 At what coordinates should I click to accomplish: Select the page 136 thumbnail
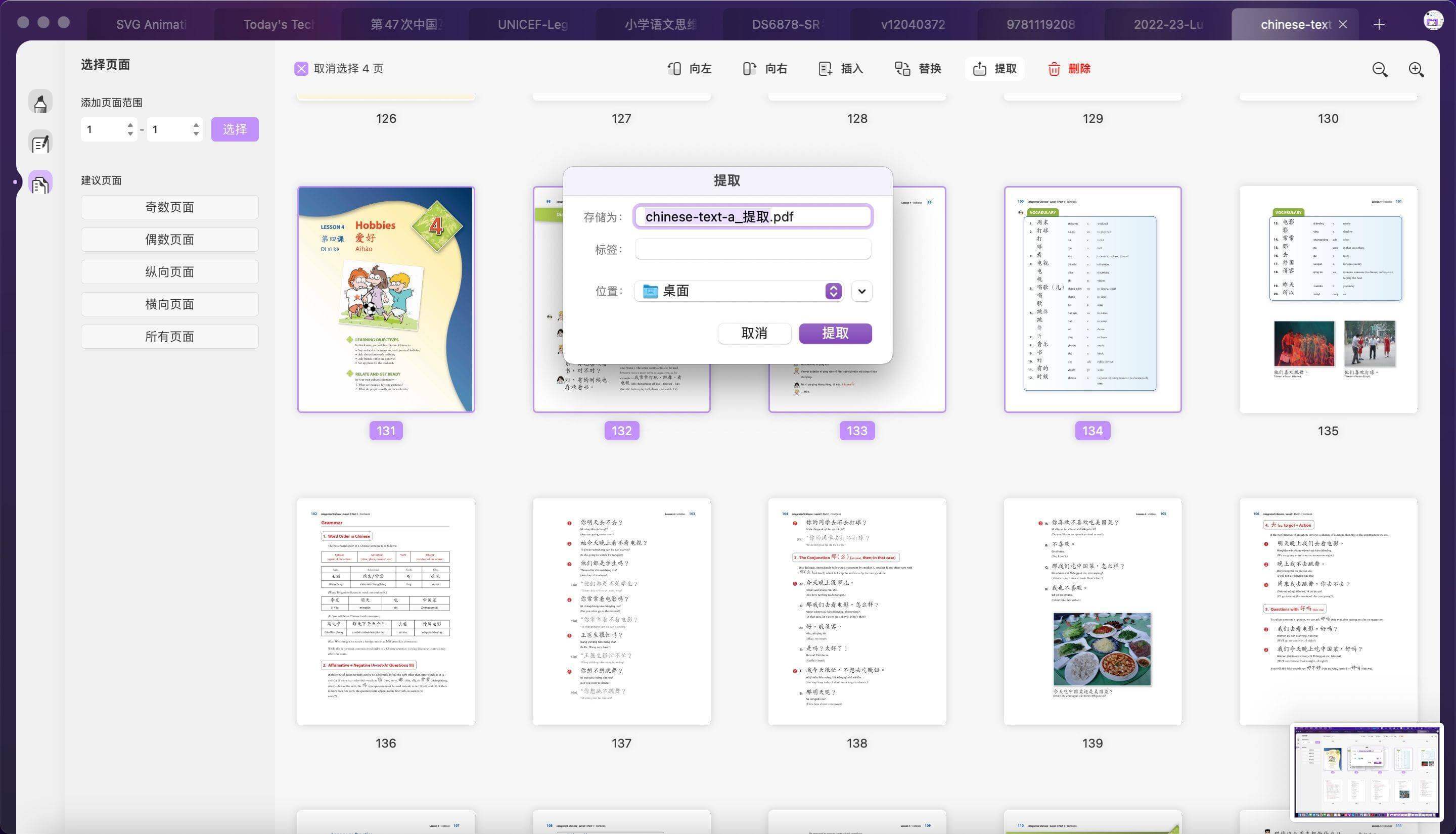click(x=386, y=612)
